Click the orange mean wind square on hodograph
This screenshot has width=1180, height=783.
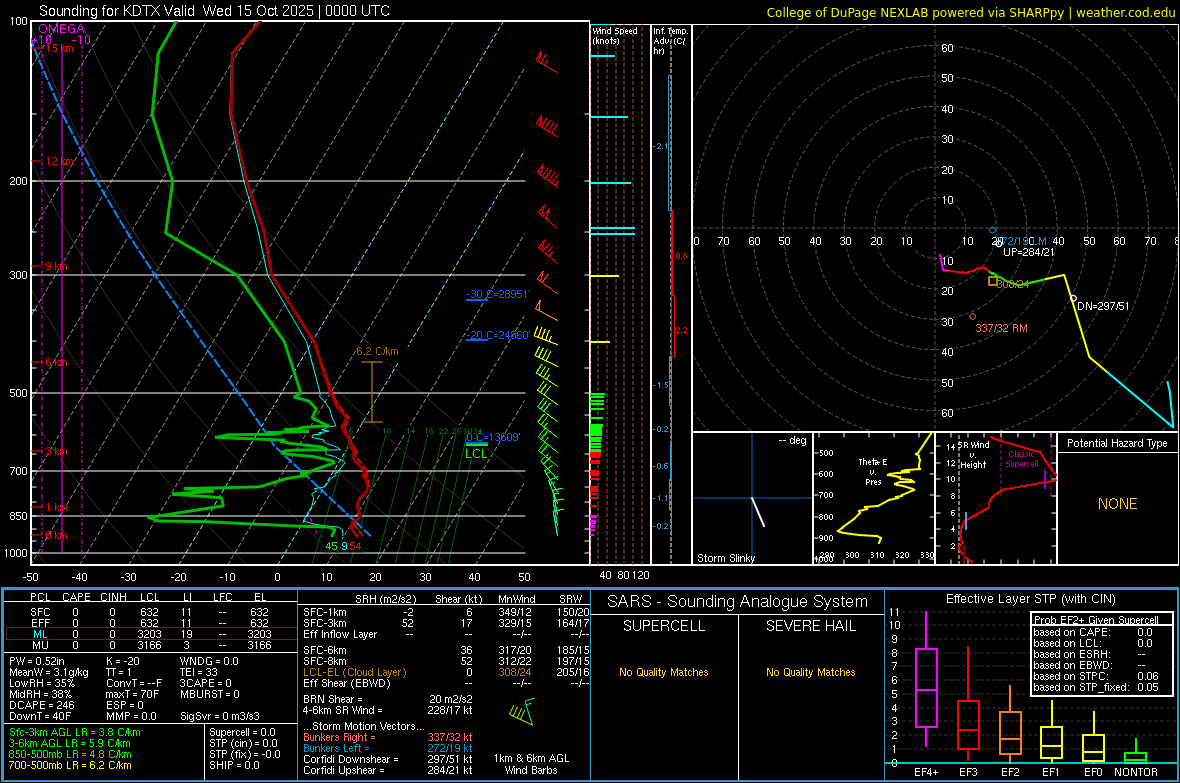pos(993,281)
